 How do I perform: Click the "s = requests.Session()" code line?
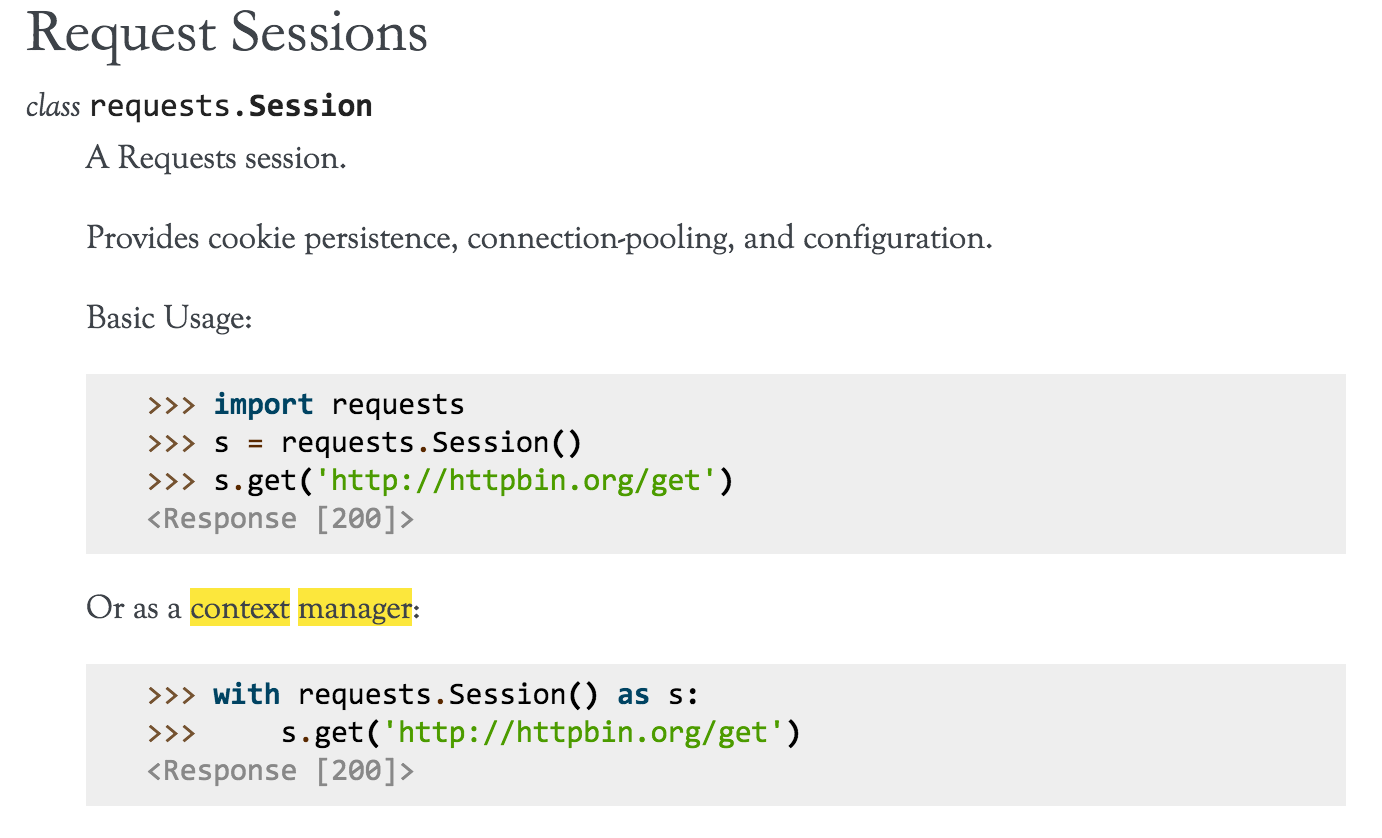pyautogui.click(x=397, y=442)
